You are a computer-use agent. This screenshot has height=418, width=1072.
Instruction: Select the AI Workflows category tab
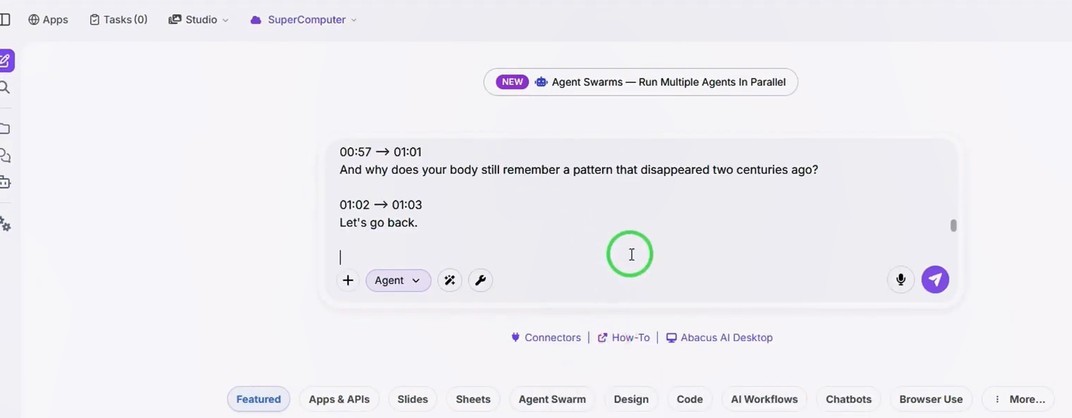tap(764, 400)
